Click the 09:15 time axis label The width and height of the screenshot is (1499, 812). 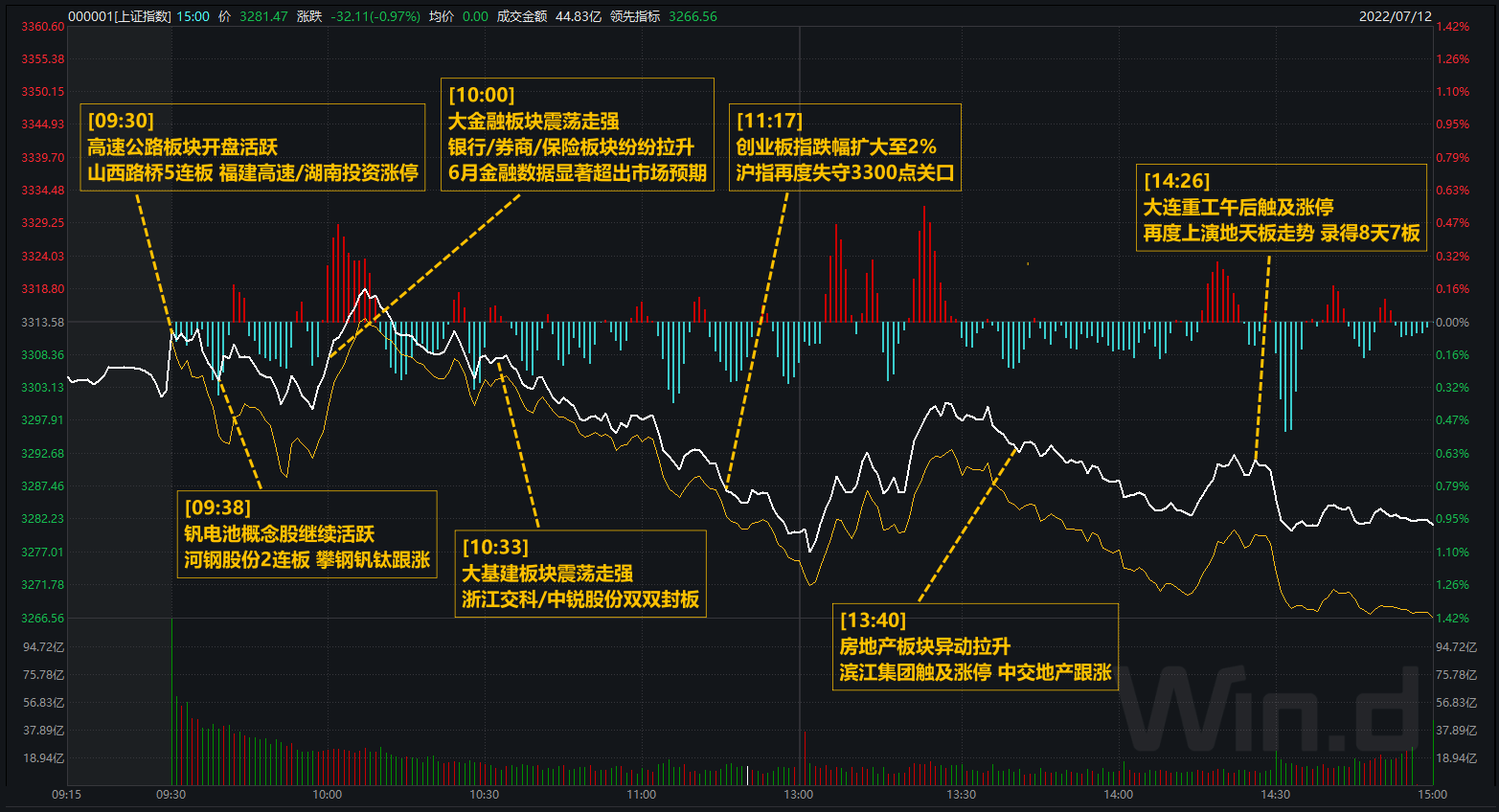pos(66,795)
